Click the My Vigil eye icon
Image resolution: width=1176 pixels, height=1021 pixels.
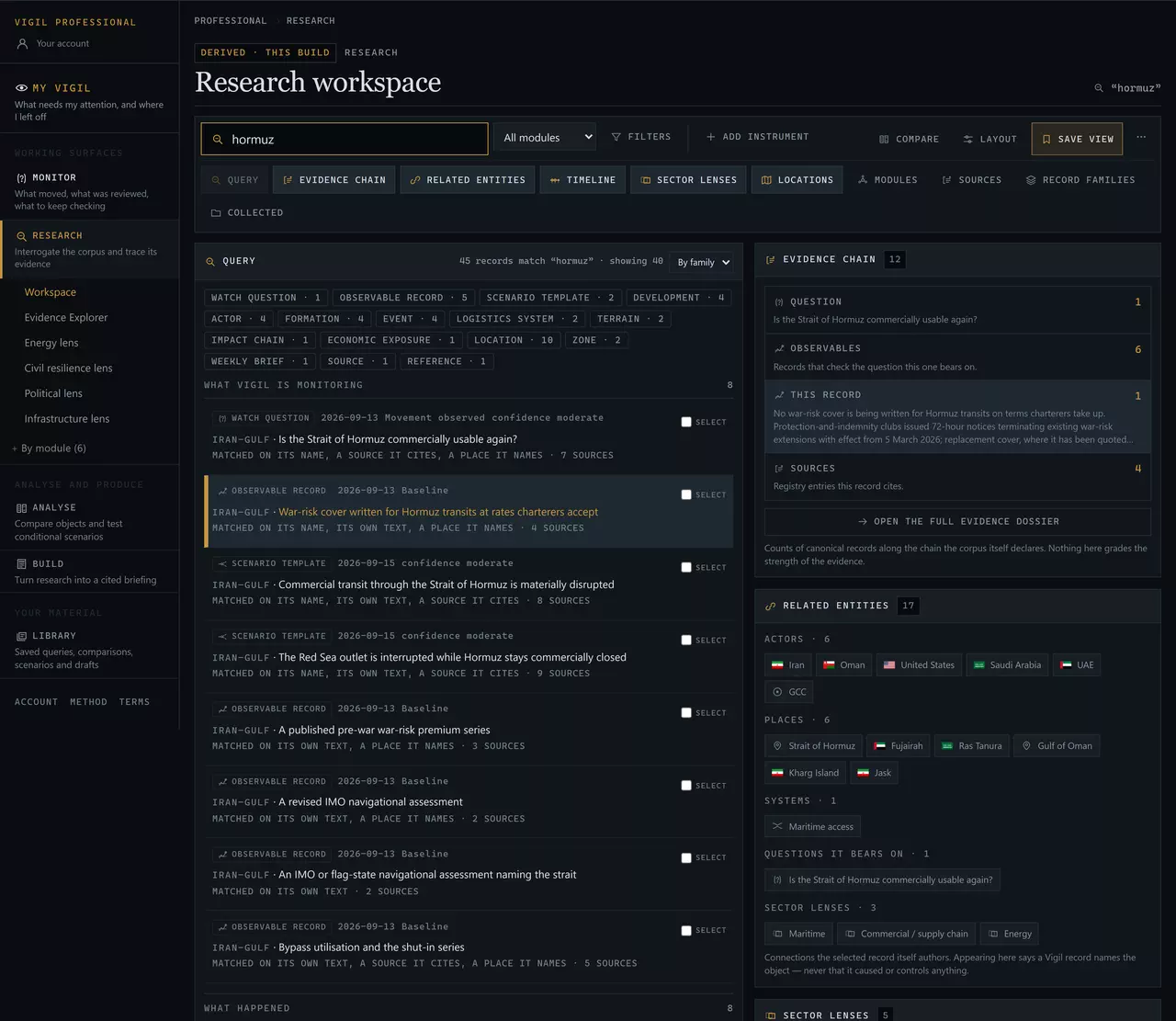click(21, 88)
